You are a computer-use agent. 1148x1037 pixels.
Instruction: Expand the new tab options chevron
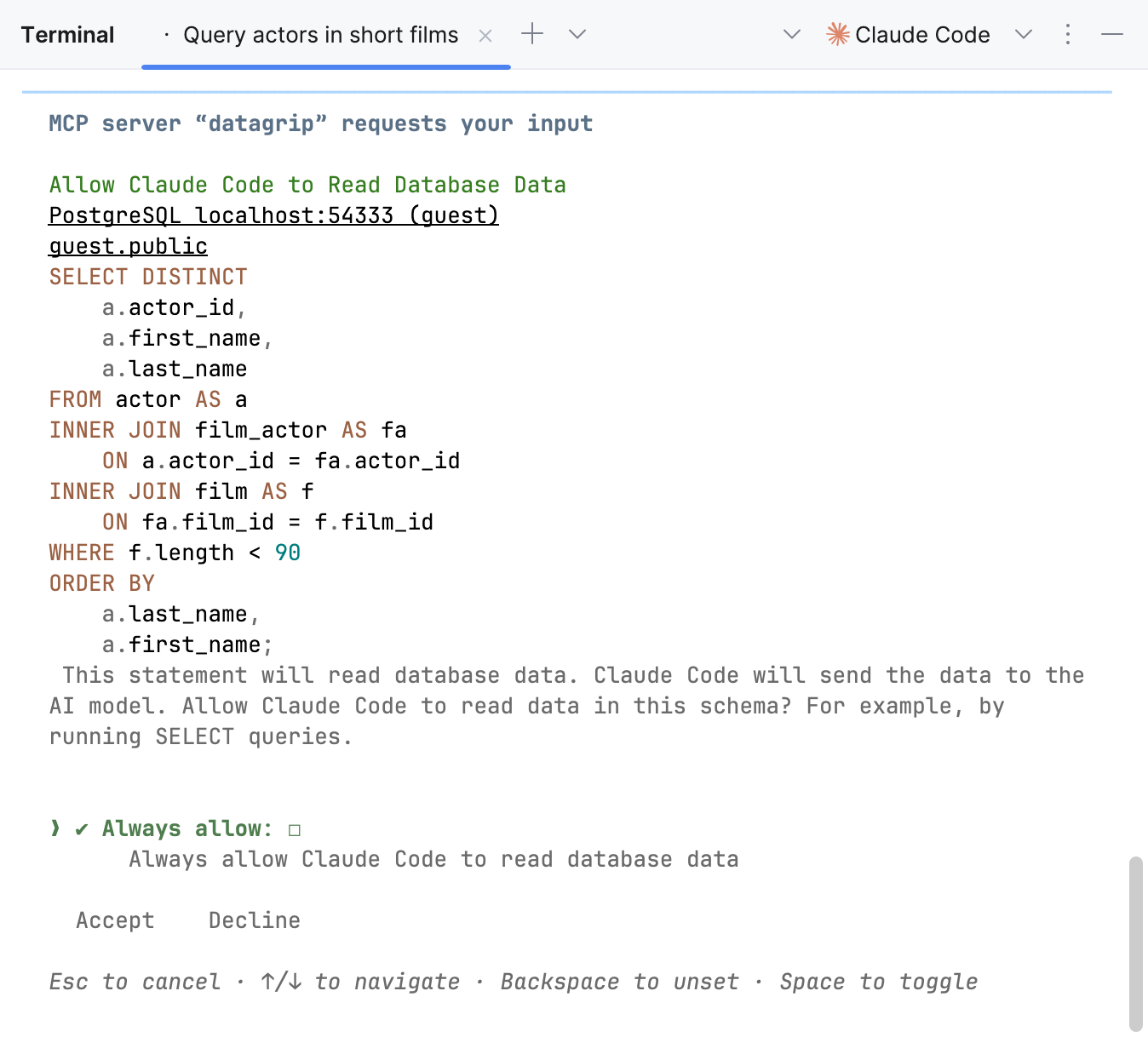pyautogui.click(x=577, y=34)
